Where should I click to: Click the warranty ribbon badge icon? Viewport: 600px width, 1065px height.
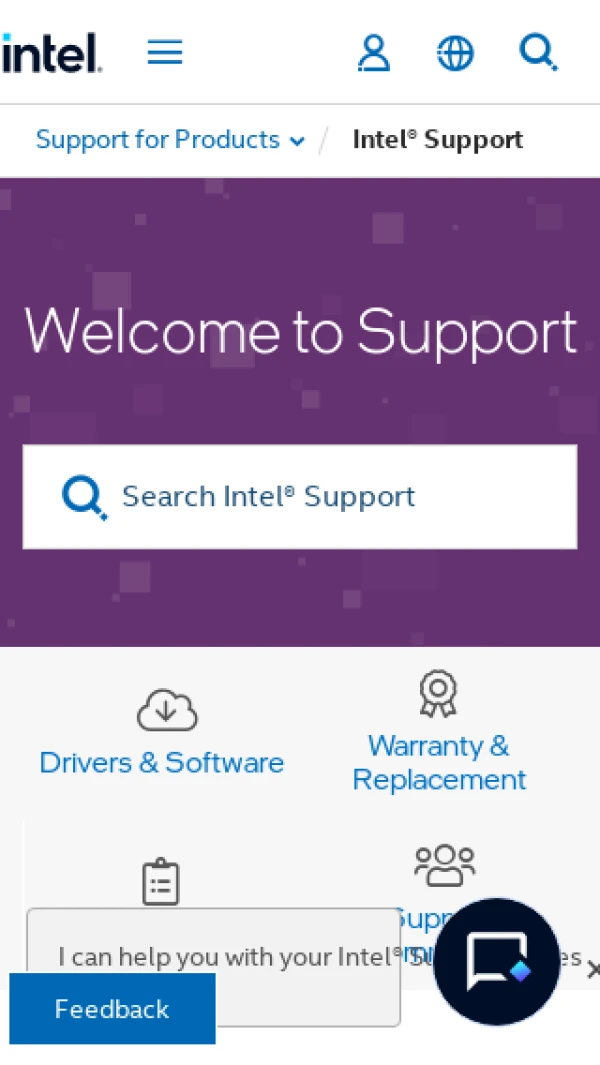pyautogui.click(x=438, y=694)
